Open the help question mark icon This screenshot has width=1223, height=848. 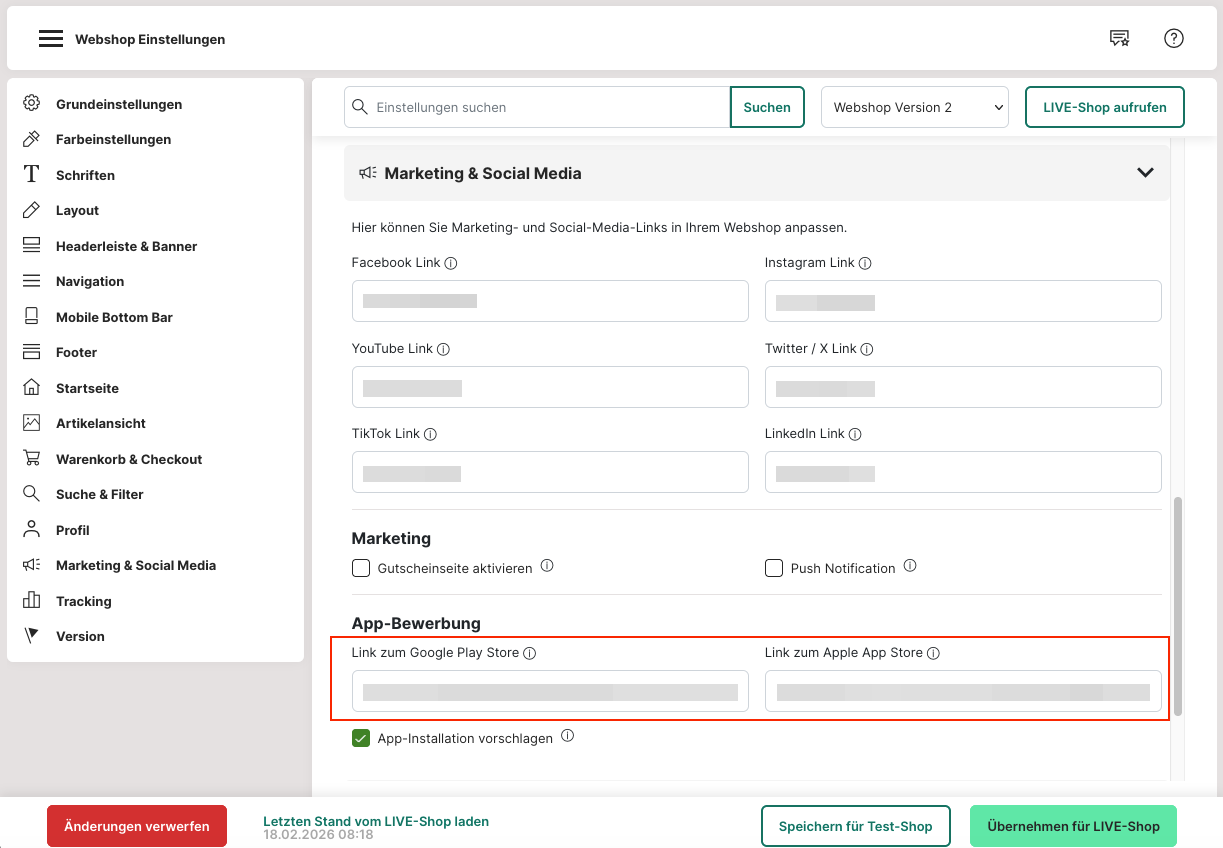[x=1174, y=39]
